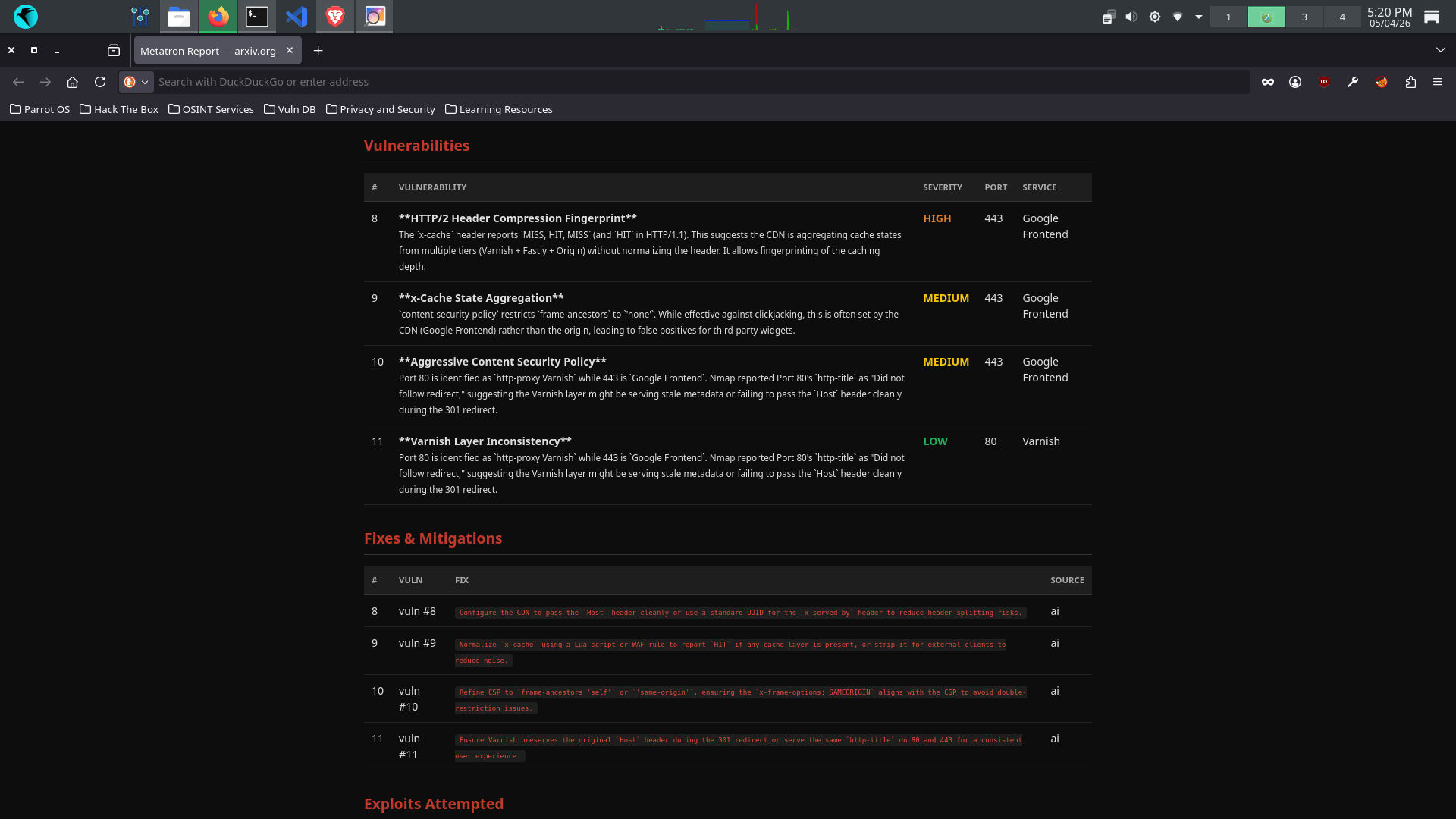1456x819 pixels.
Task: Expand the search engine selector in the address bar
Action: point(145,82)
